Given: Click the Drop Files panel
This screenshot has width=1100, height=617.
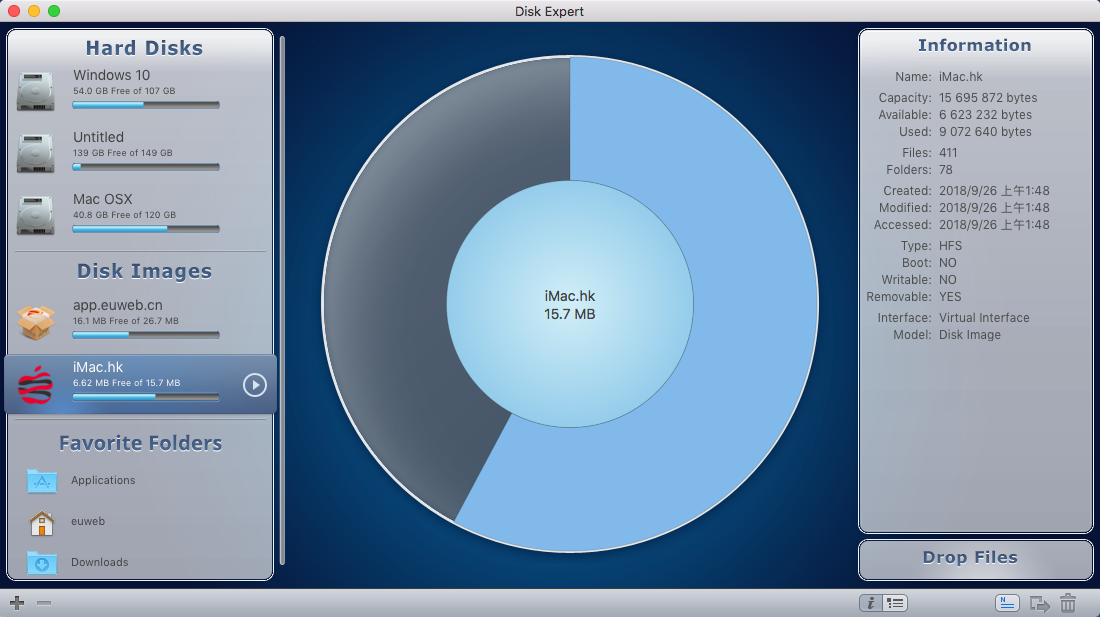Looking at the screenshot, I should pyautogui.click(x=975, y=560).
